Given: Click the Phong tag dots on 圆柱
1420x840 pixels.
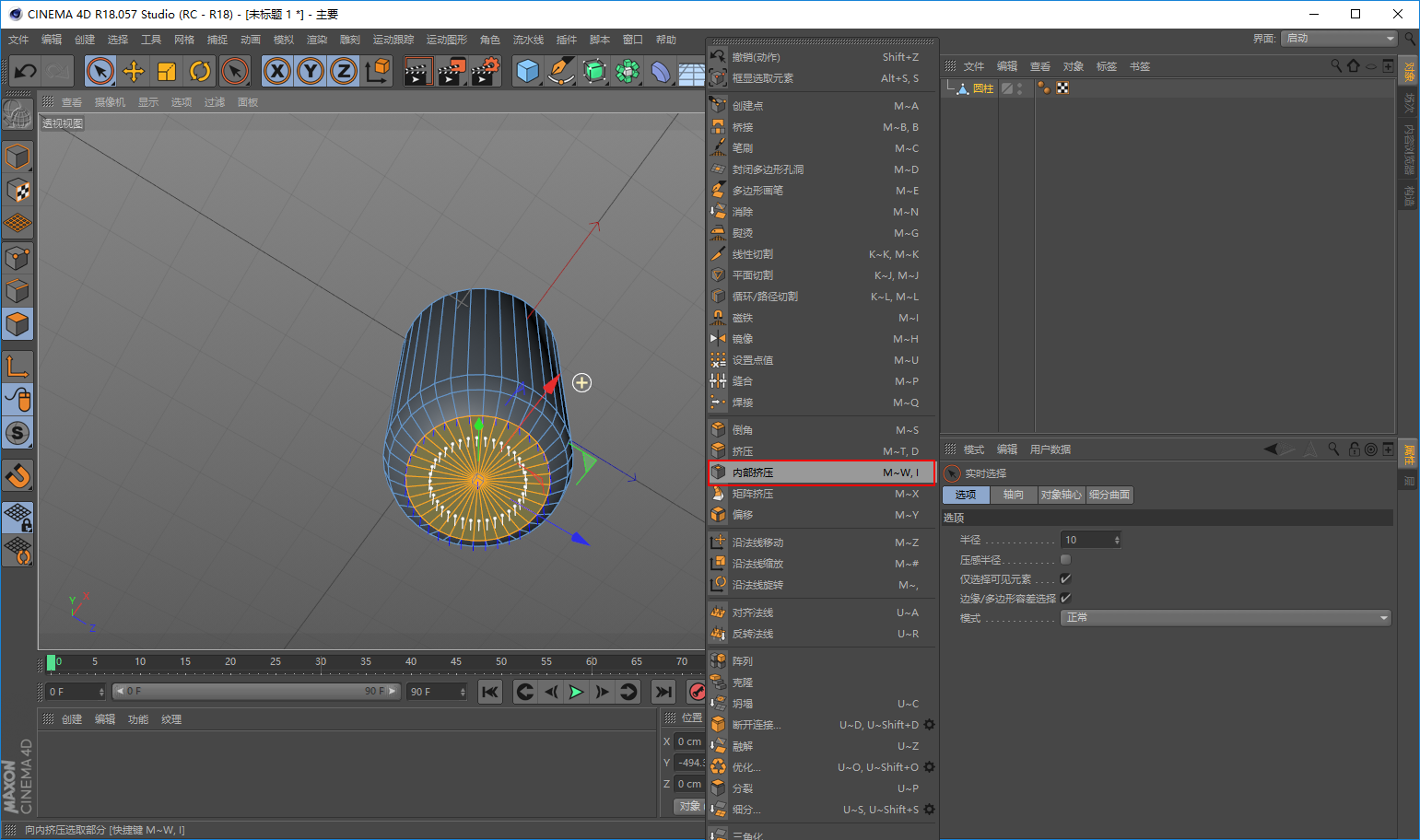Looking at the screenshot, I should [x=1044, y=88].
